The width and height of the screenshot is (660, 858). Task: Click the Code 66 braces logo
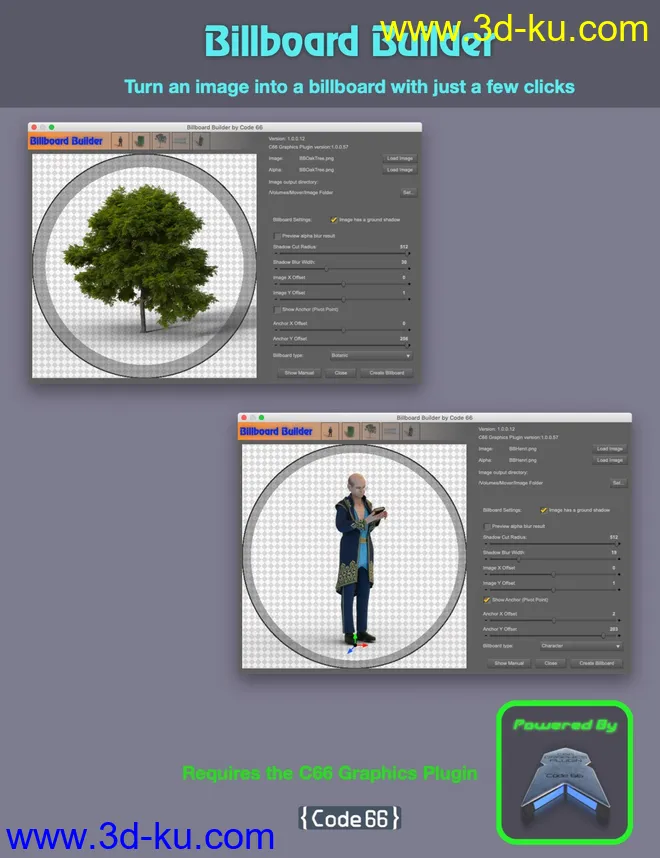pyautogui.click(x=350, y=818)
